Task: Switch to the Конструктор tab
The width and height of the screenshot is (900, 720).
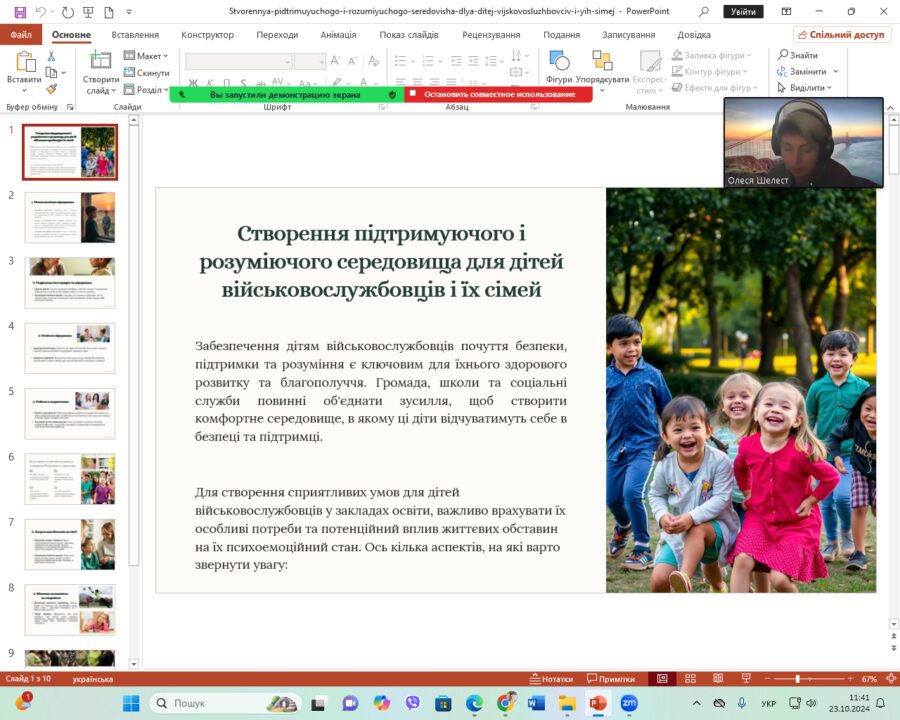Action: click(x=208, y=34)
